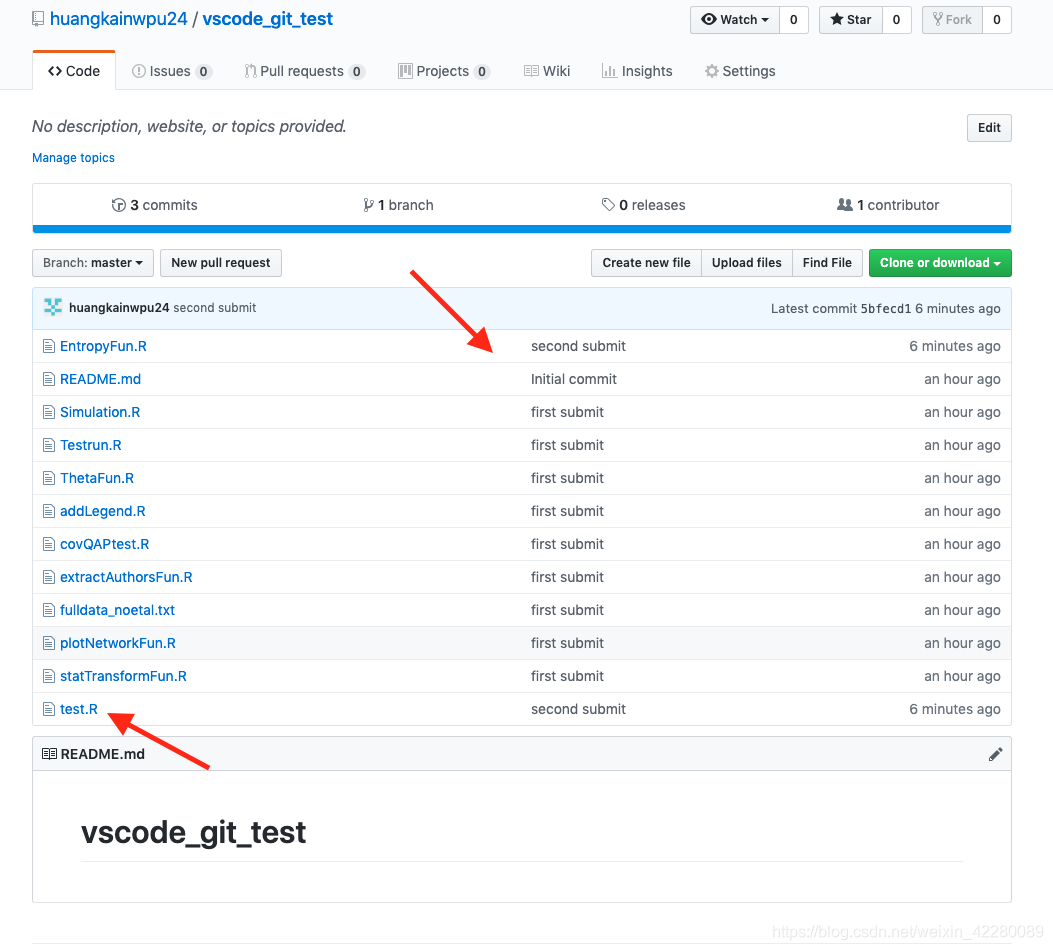Image resolution: width=1053 pixels, height=950 pixels.
Task: Open the Branch: master dropdown
Action: 92,263
